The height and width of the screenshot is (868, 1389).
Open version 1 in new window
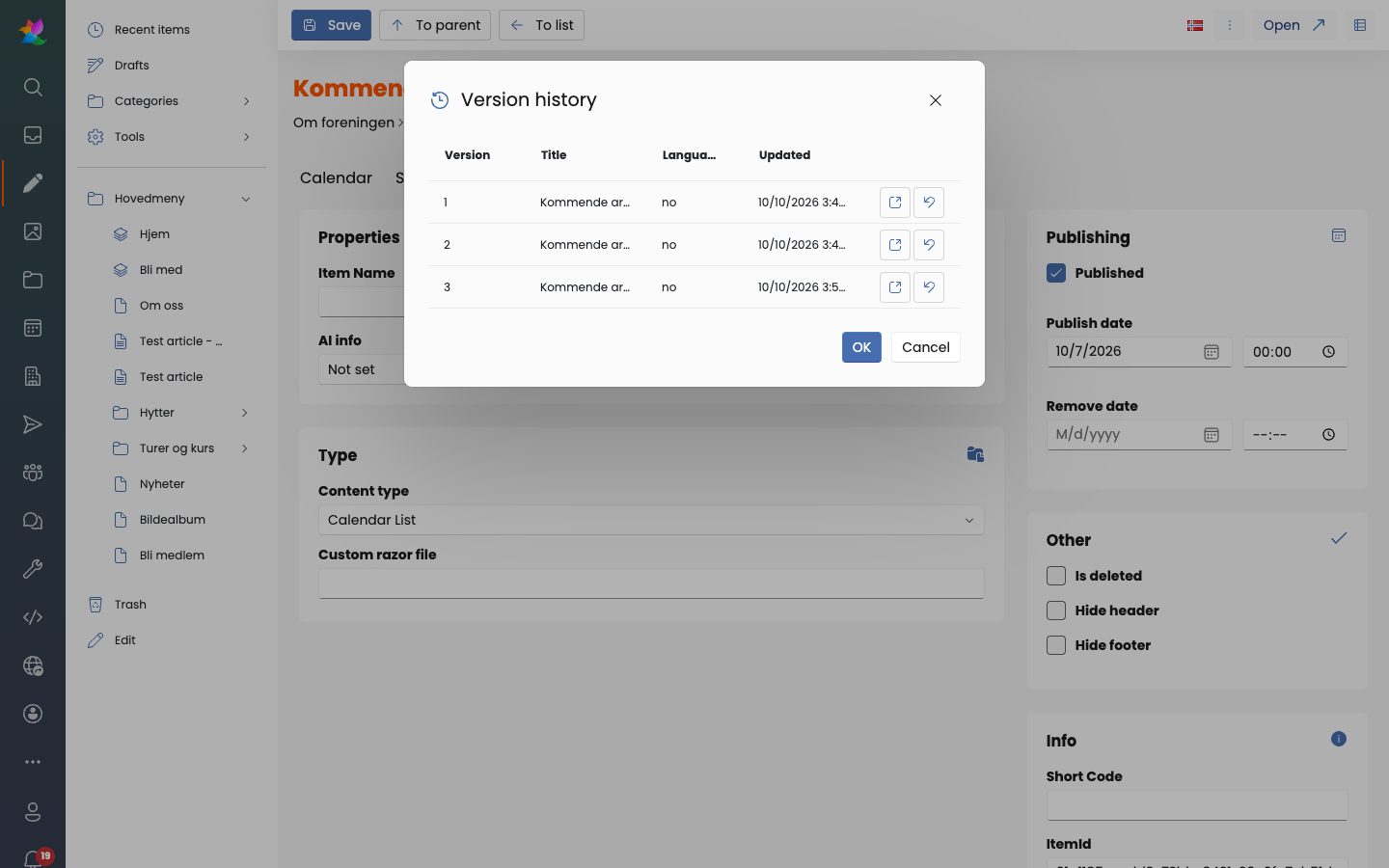[x=895, y=203]
